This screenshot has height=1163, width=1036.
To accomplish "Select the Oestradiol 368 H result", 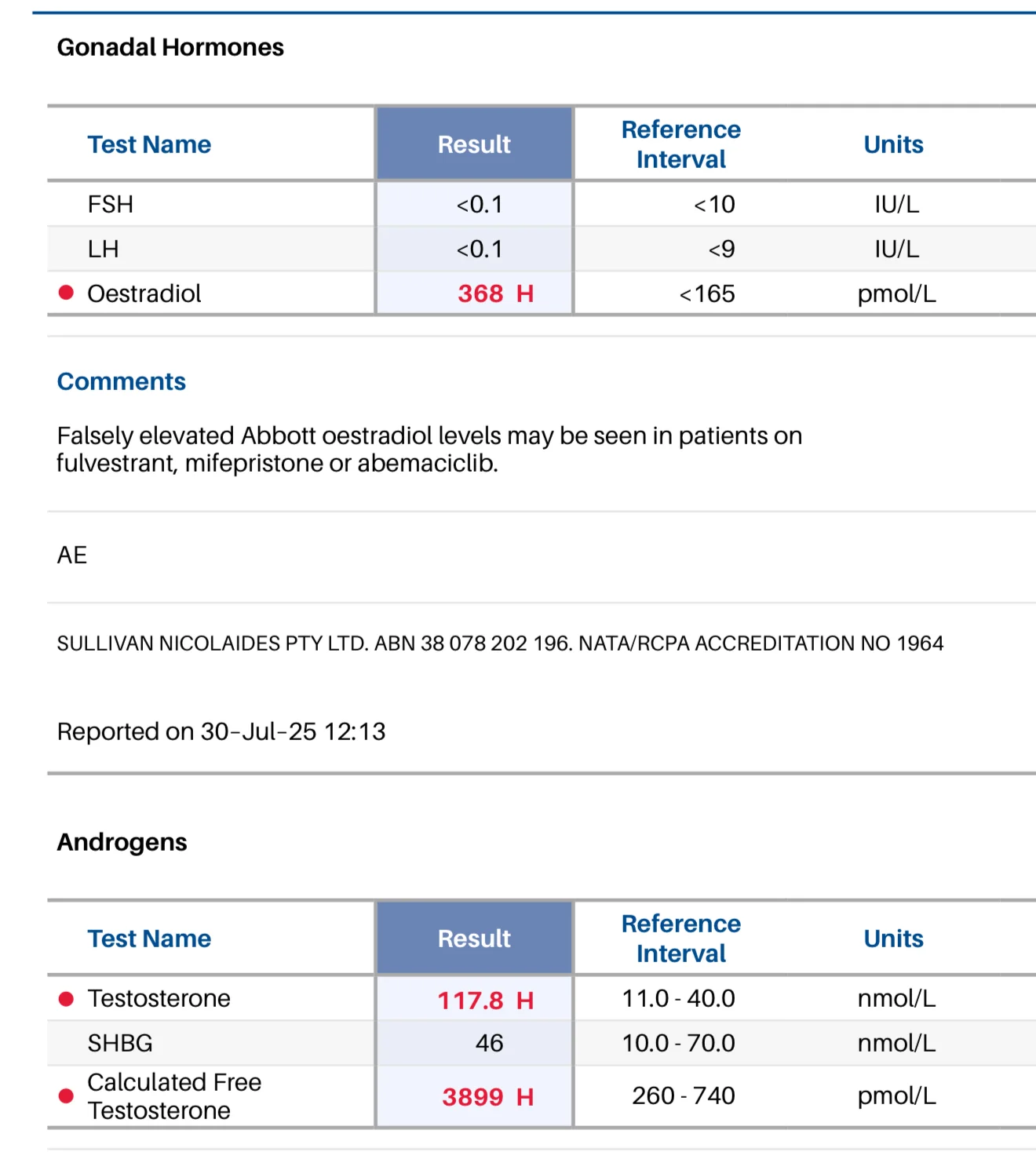I will click(x=495, y=293).
